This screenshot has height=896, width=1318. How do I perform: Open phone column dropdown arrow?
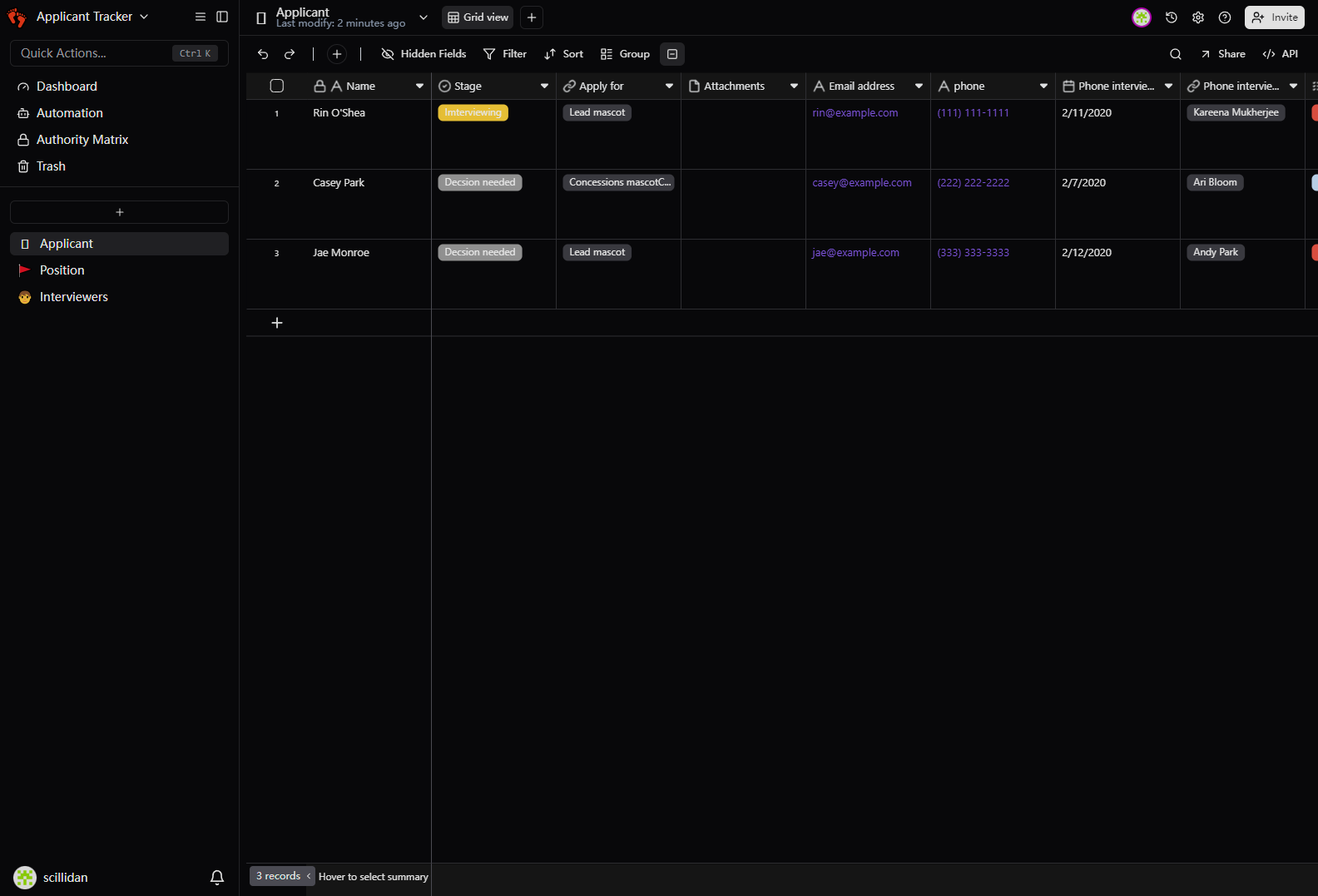tap(1043, 86)
